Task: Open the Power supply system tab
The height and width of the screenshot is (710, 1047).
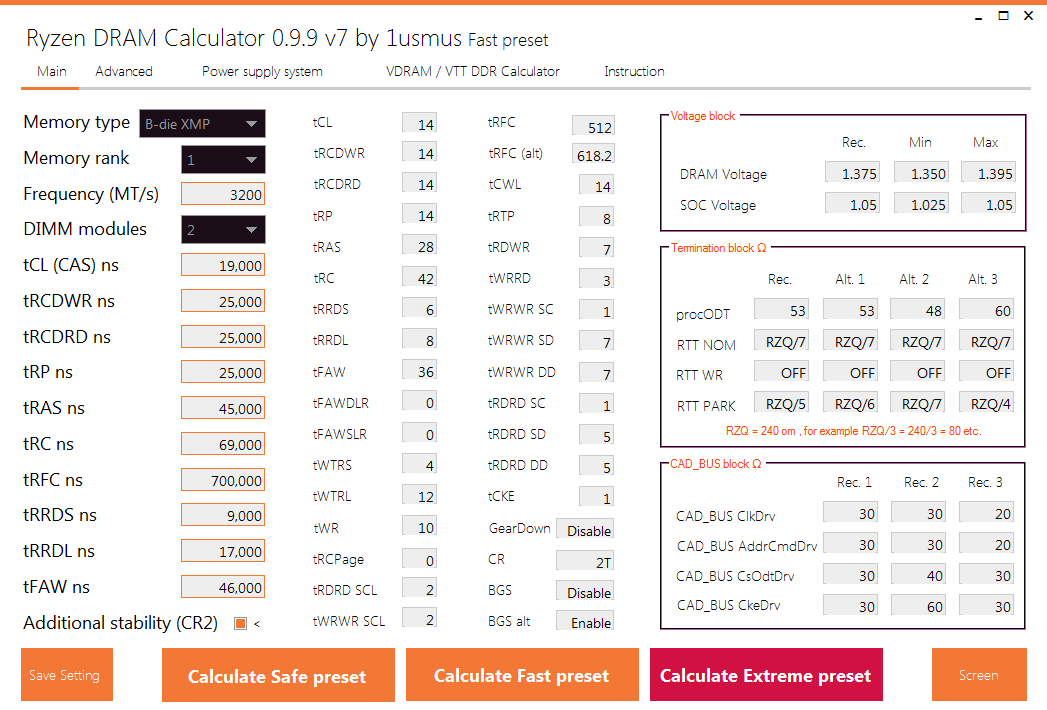Action: click(x=262, y=71)
